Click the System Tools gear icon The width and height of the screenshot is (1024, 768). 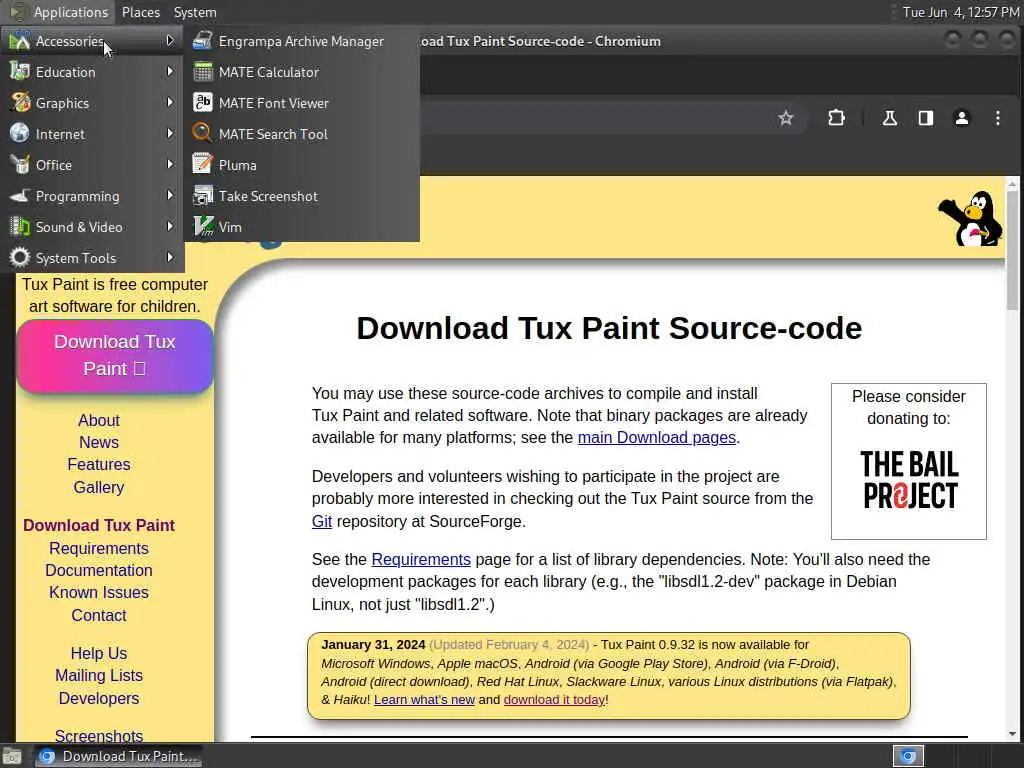20,257
